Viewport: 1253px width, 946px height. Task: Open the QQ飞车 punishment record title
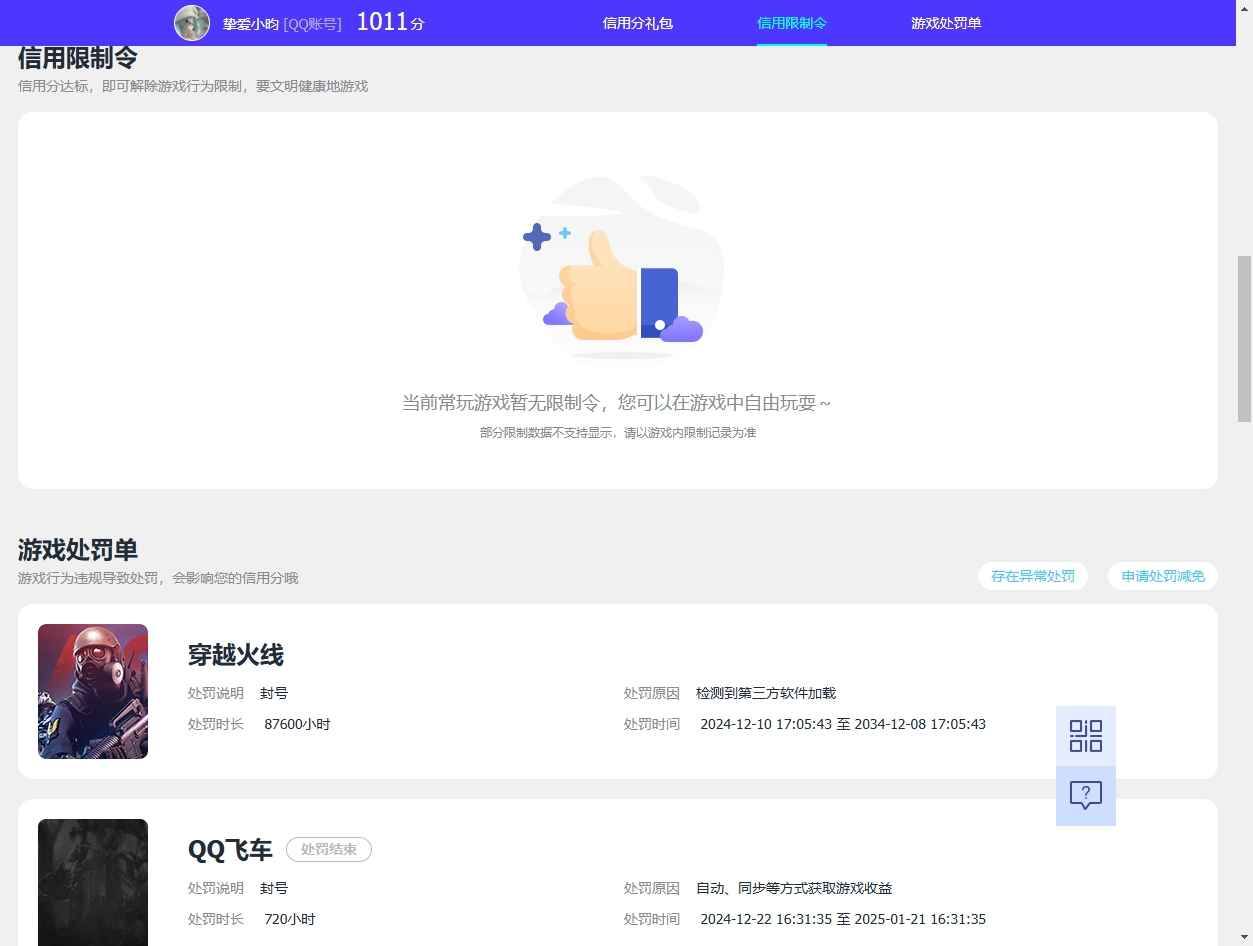(x=229, y=850)
